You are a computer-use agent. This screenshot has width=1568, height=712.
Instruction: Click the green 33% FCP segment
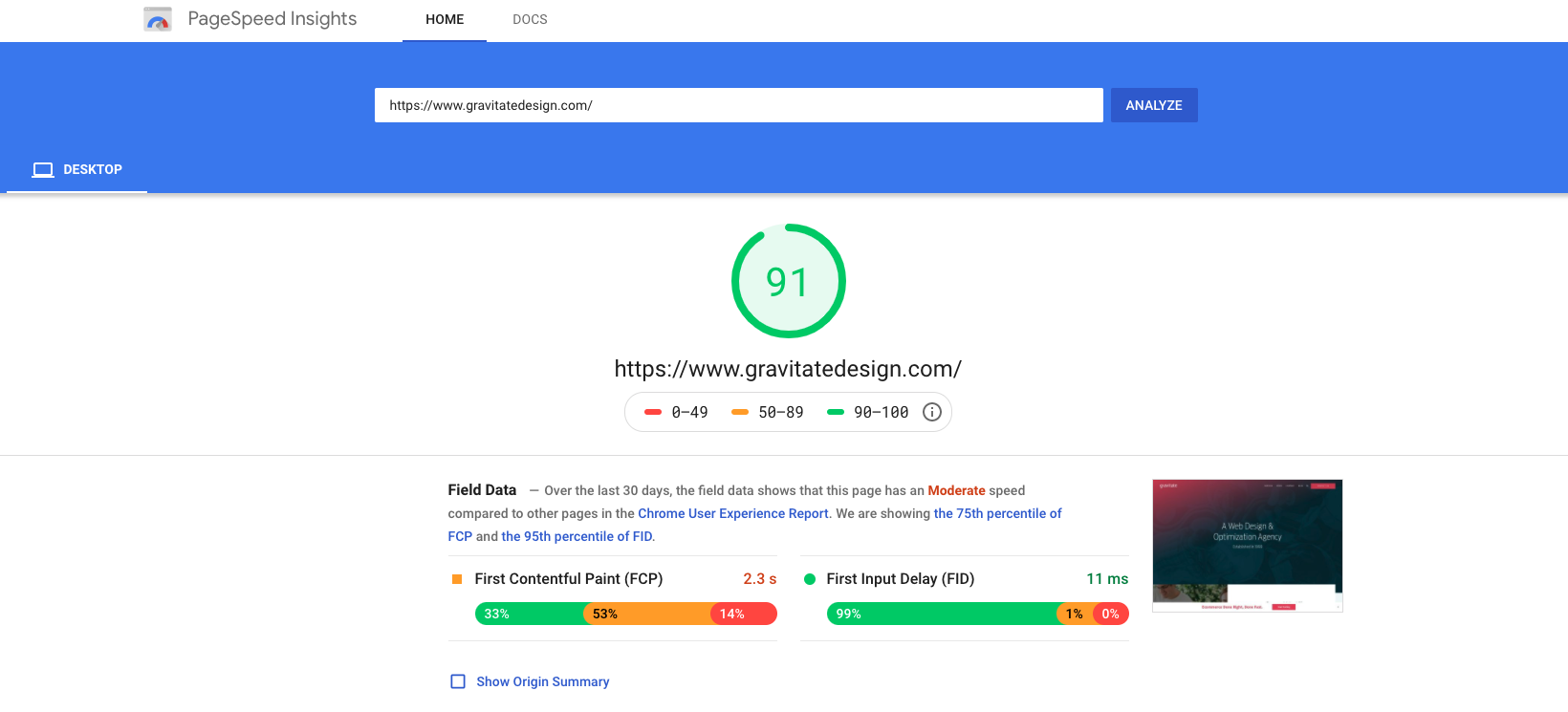coord(530,614)
